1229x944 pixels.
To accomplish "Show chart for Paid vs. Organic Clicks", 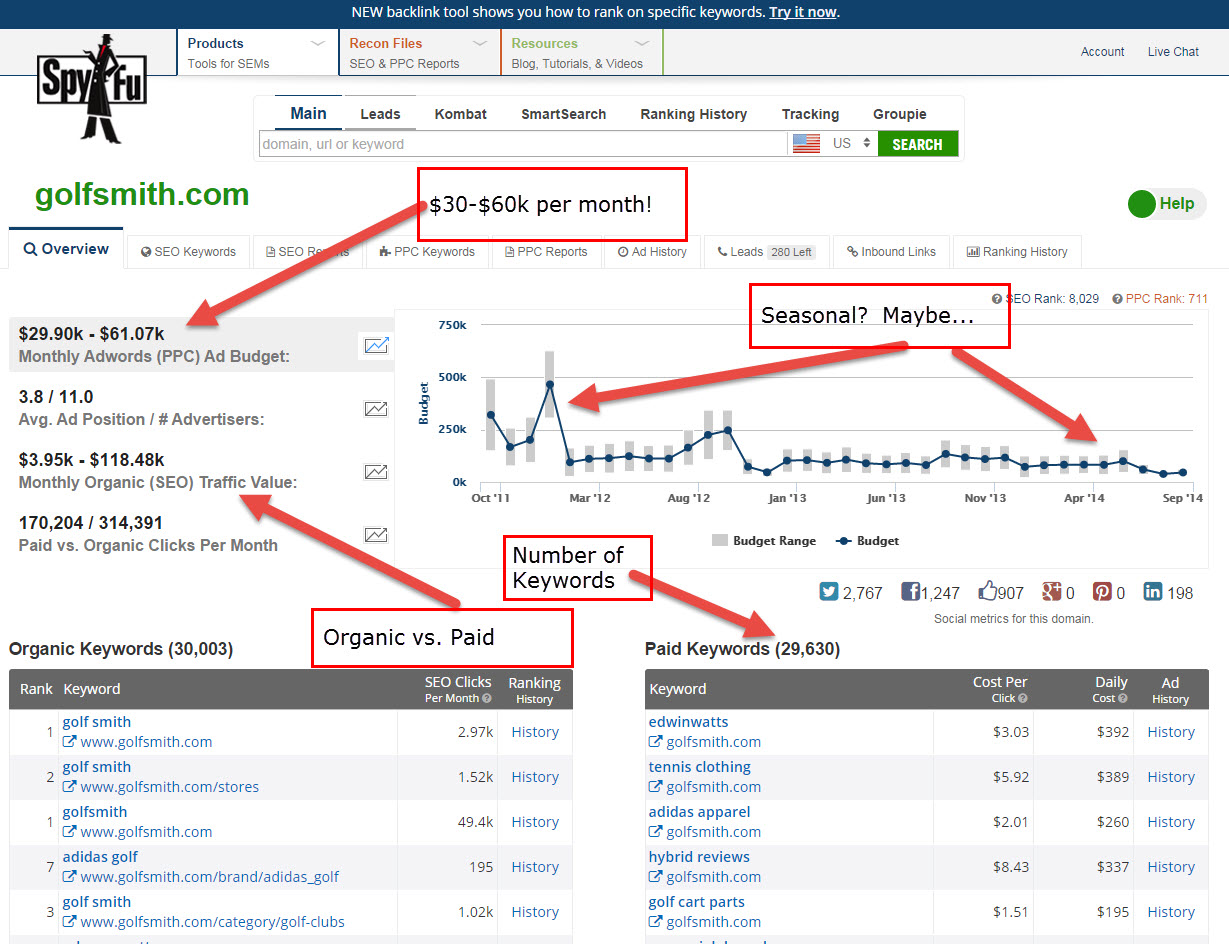I will [376, 535].
